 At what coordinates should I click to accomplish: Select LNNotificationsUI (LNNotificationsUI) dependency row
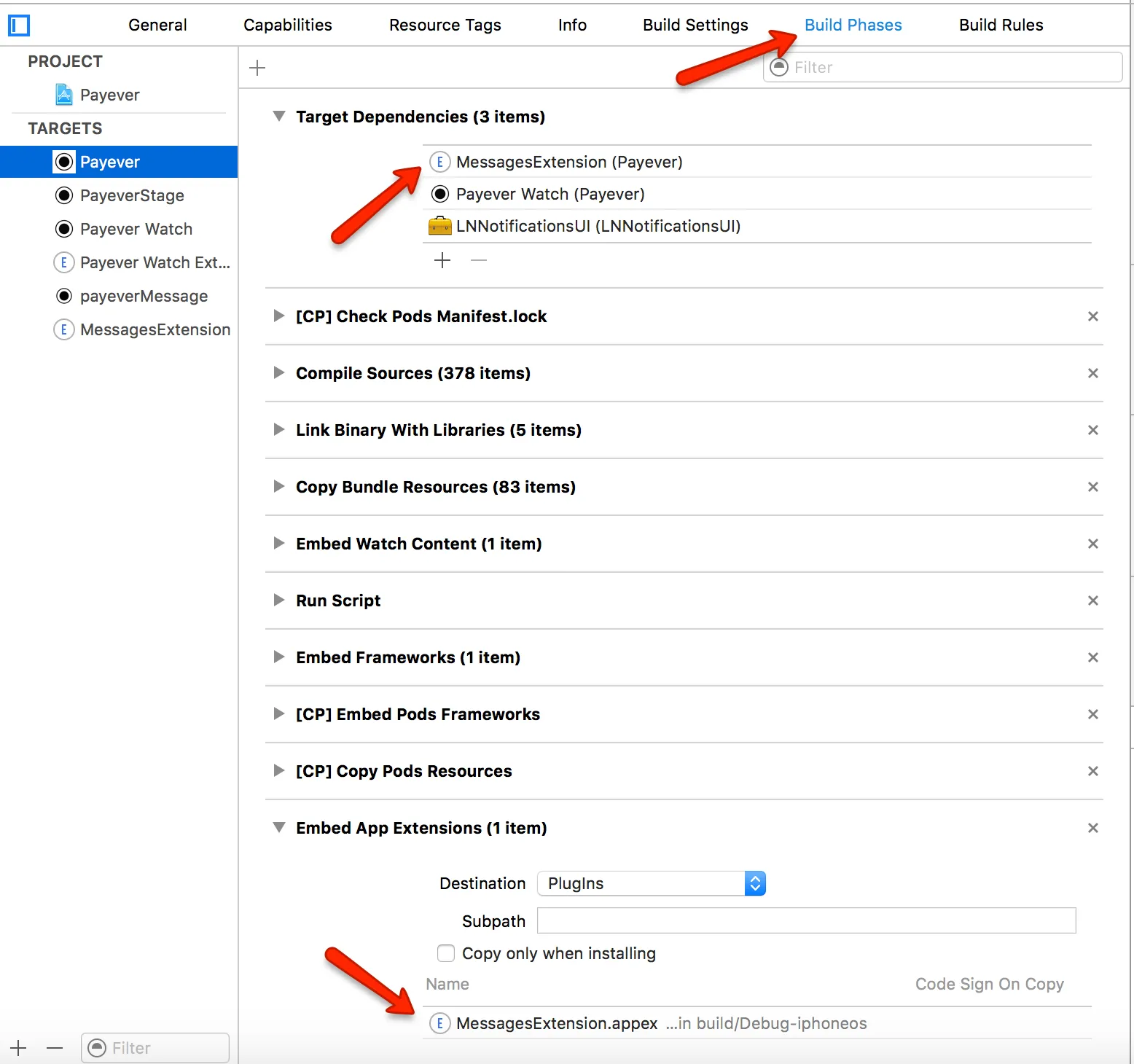(757, 226)
